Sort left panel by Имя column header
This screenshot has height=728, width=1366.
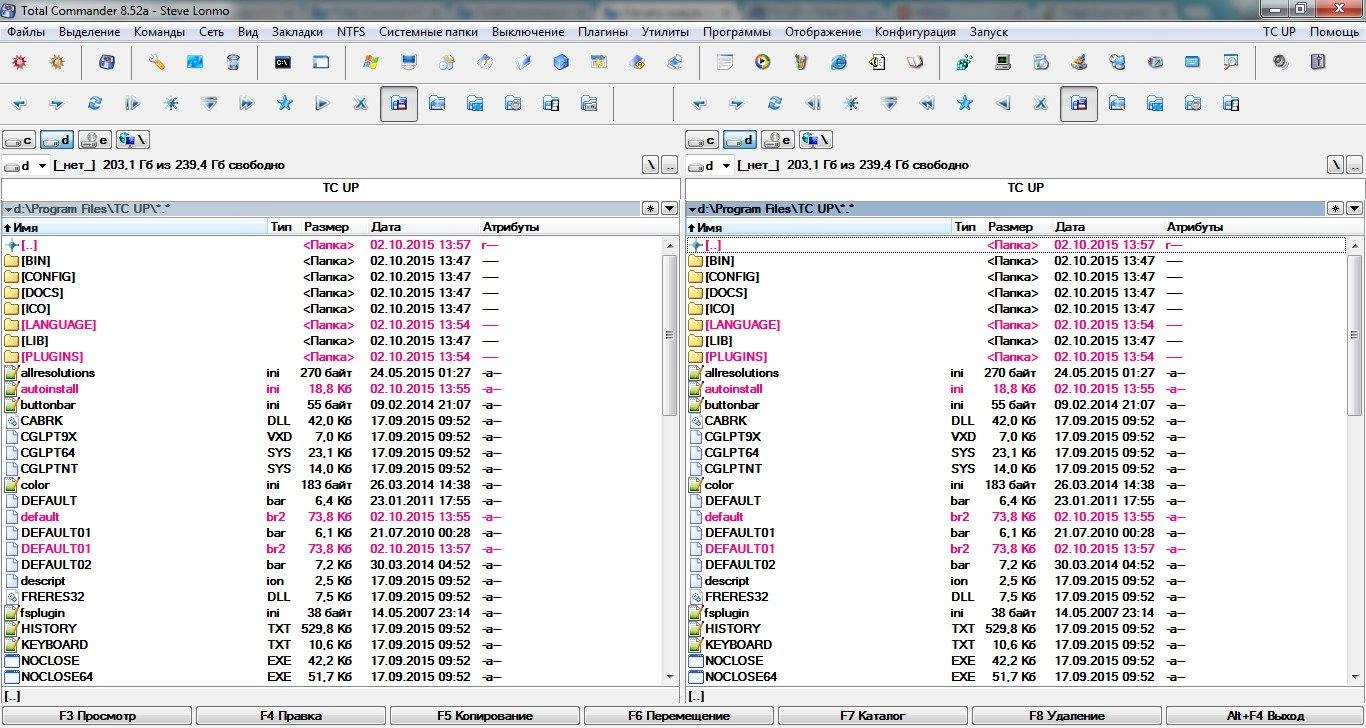pyautogui.click(x=134, y=227)
